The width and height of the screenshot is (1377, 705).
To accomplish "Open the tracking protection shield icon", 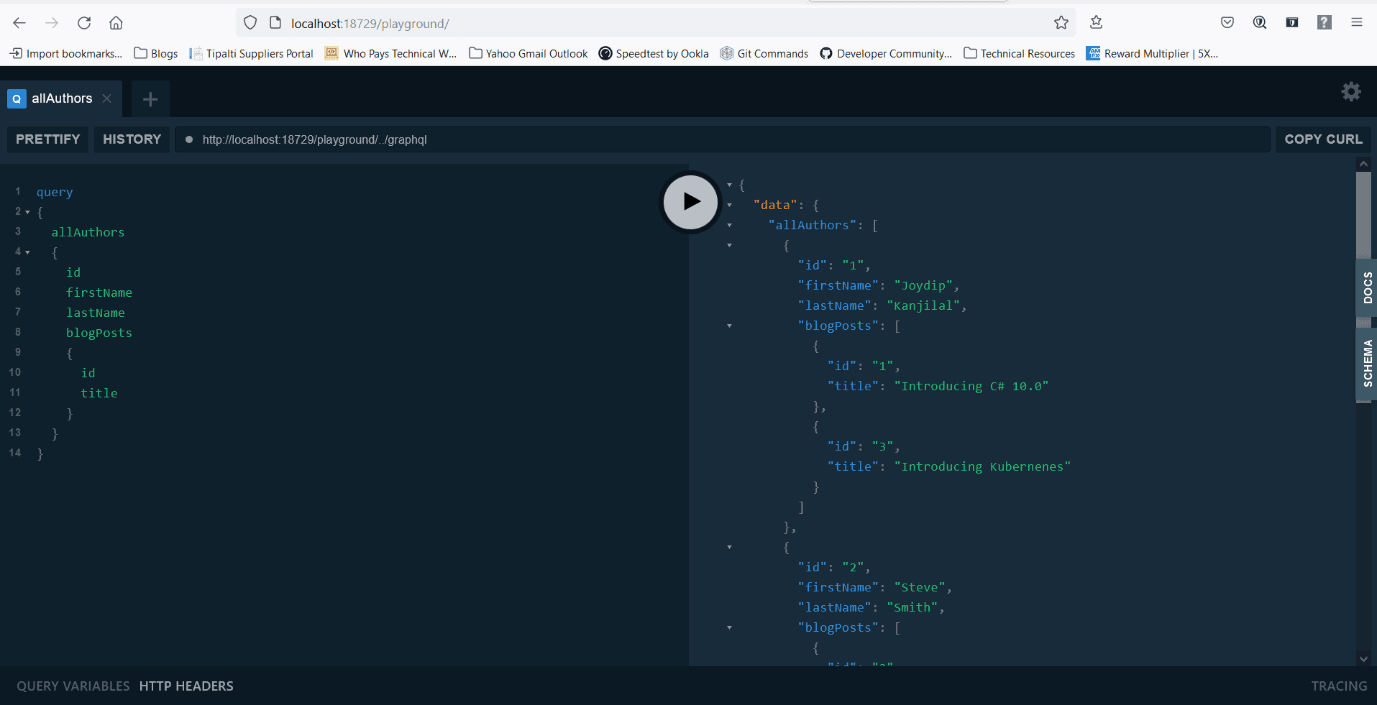I will pyautogui.click(x=251, y=22).
